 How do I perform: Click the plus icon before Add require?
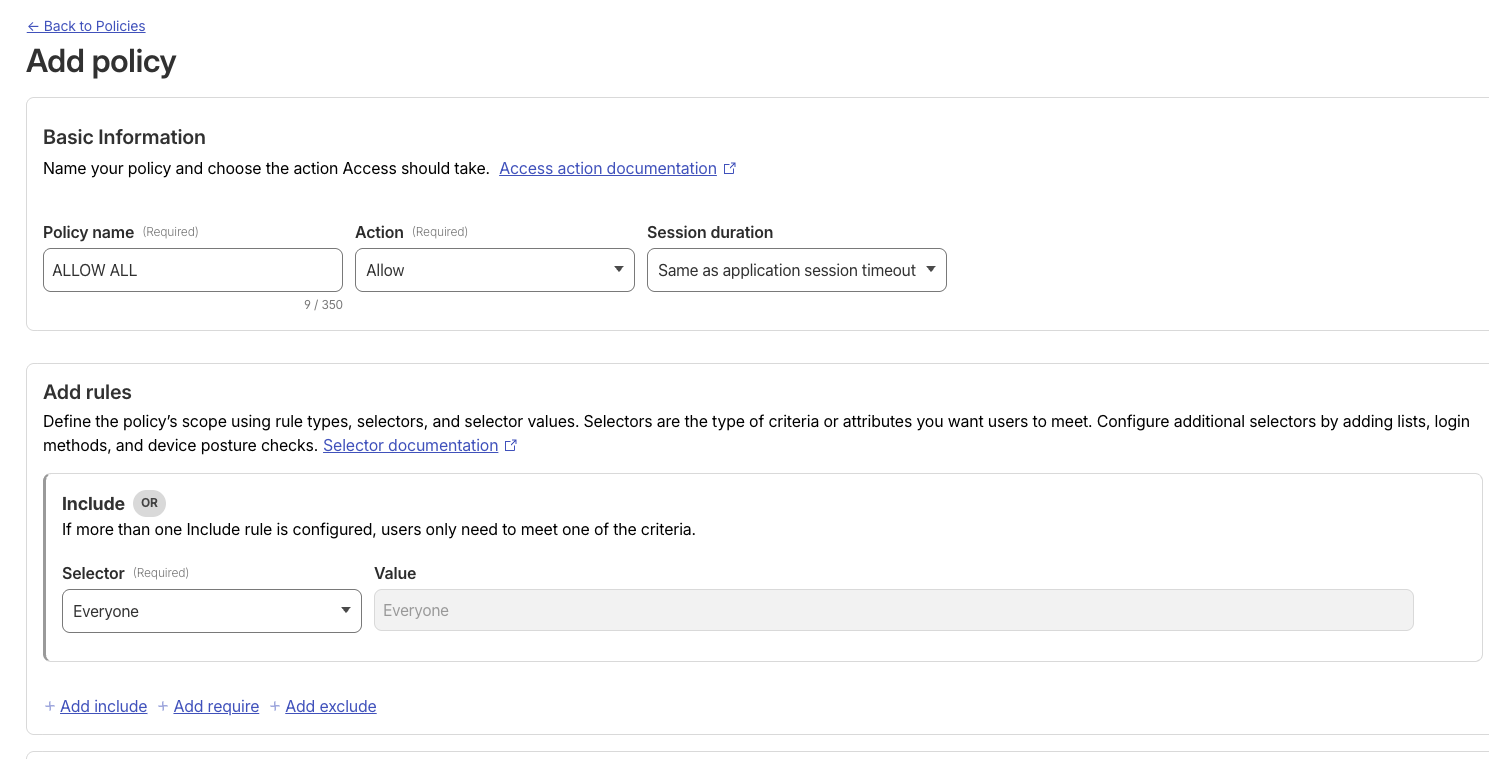(163, 706)
